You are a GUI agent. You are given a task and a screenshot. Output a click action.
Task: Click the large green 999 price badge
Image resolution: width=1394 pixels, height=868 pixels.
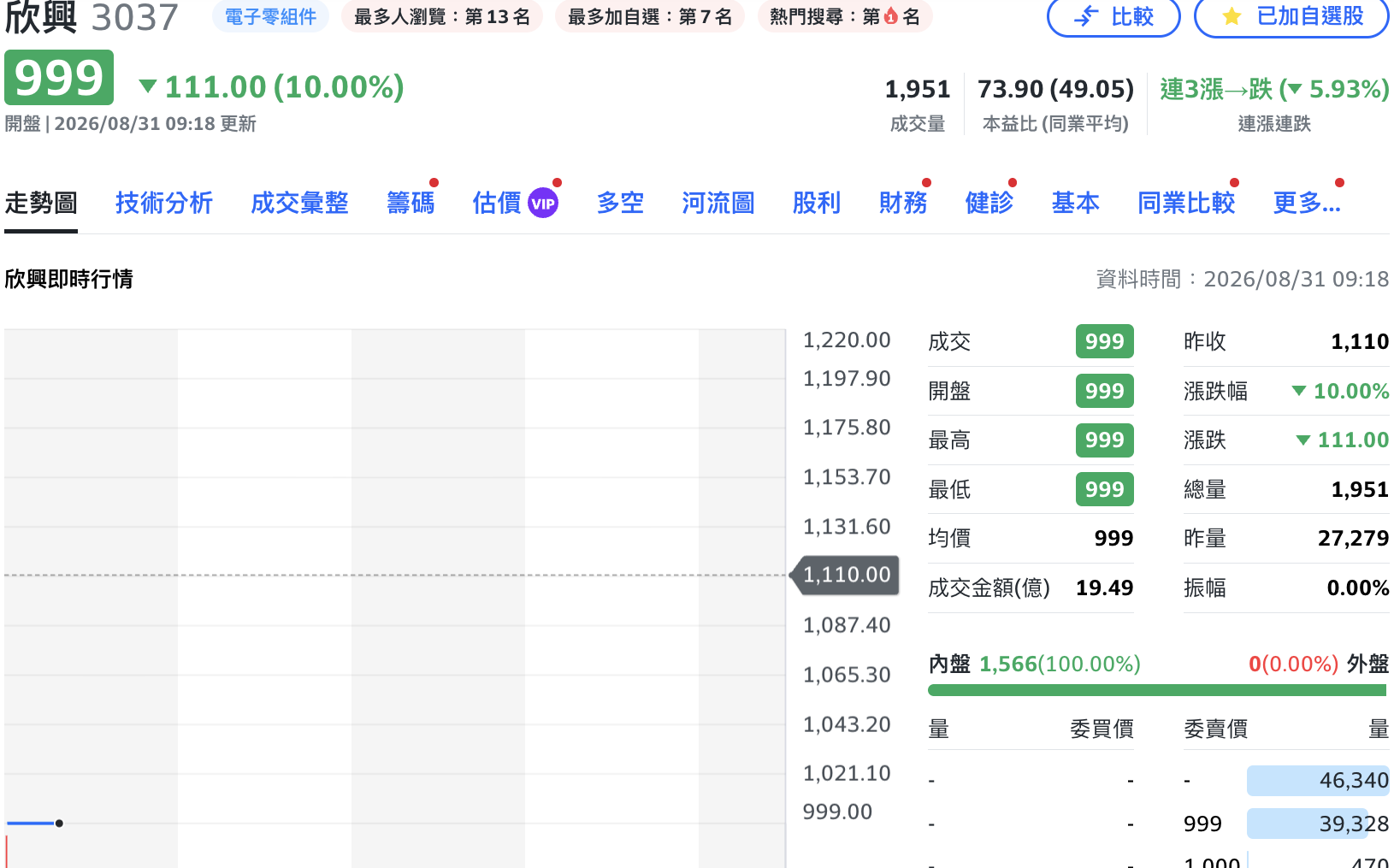[x=59, y=78]
